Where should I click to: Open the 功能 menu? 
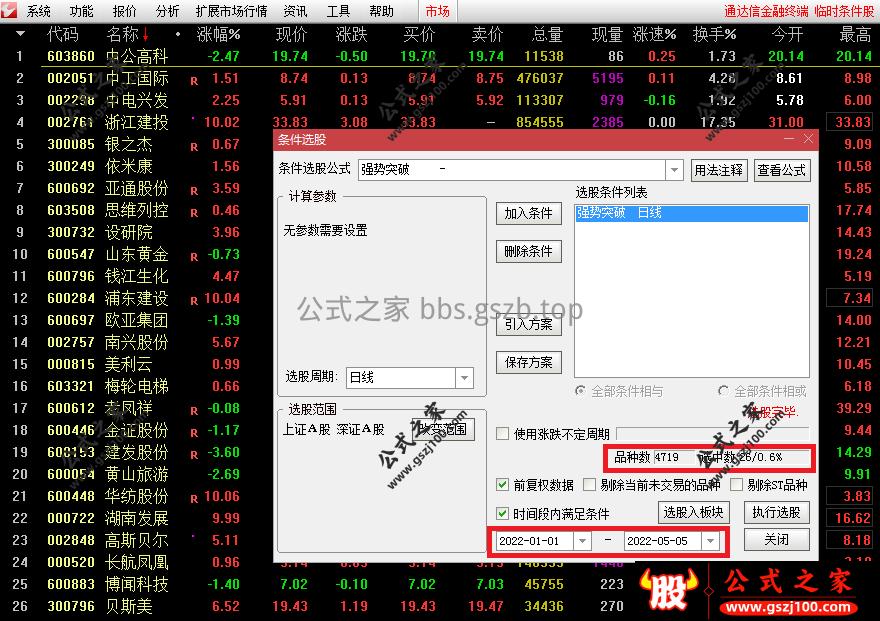[81, 11]
